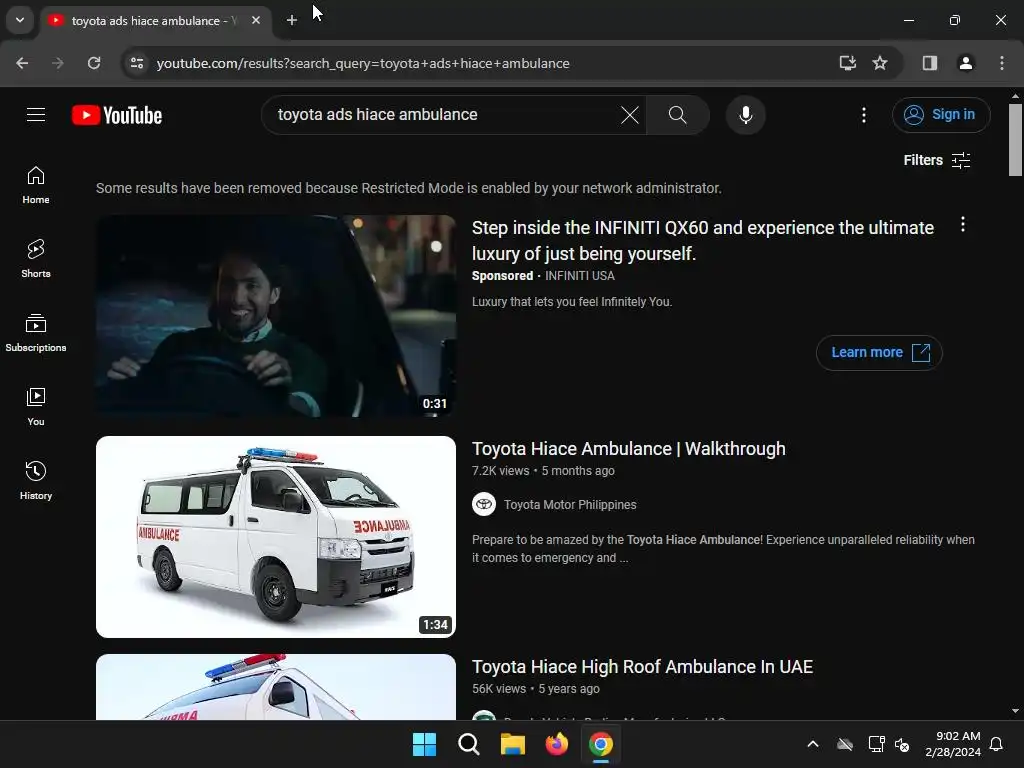Click the magnifier search button

[678, 115]
